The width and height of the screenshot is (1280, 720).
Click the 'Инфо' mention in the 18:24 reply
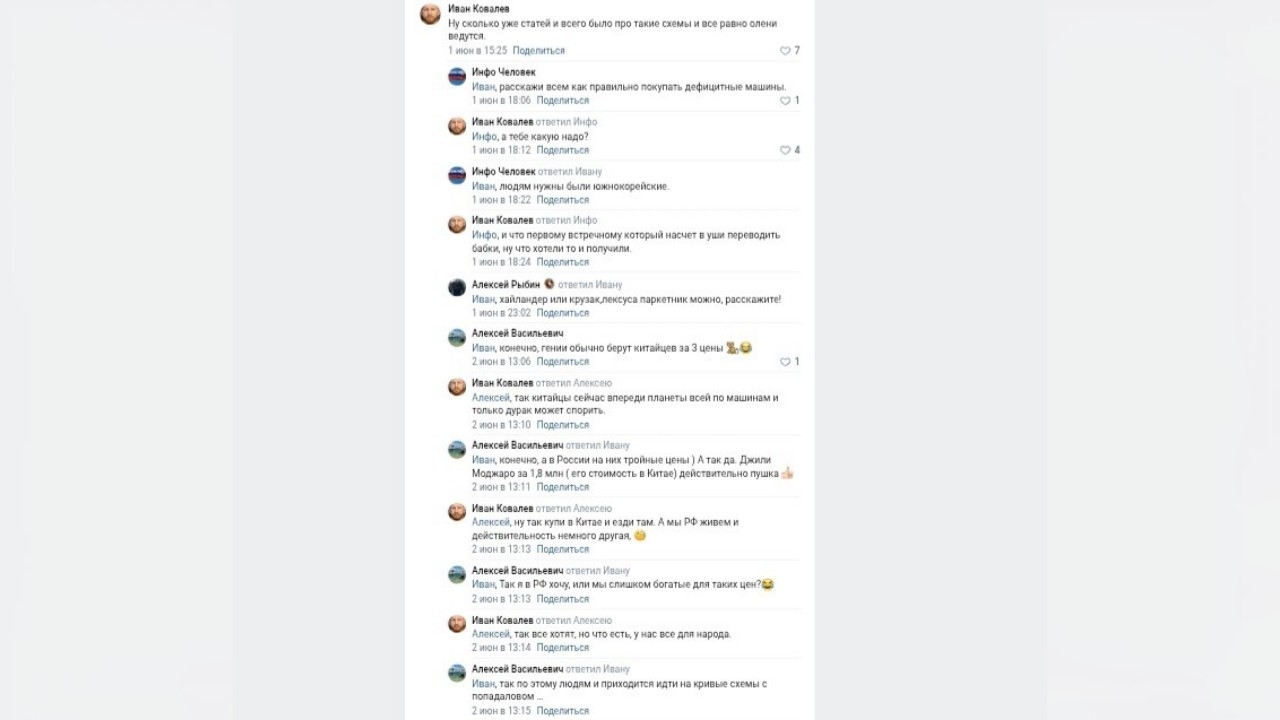coord(484,235)
